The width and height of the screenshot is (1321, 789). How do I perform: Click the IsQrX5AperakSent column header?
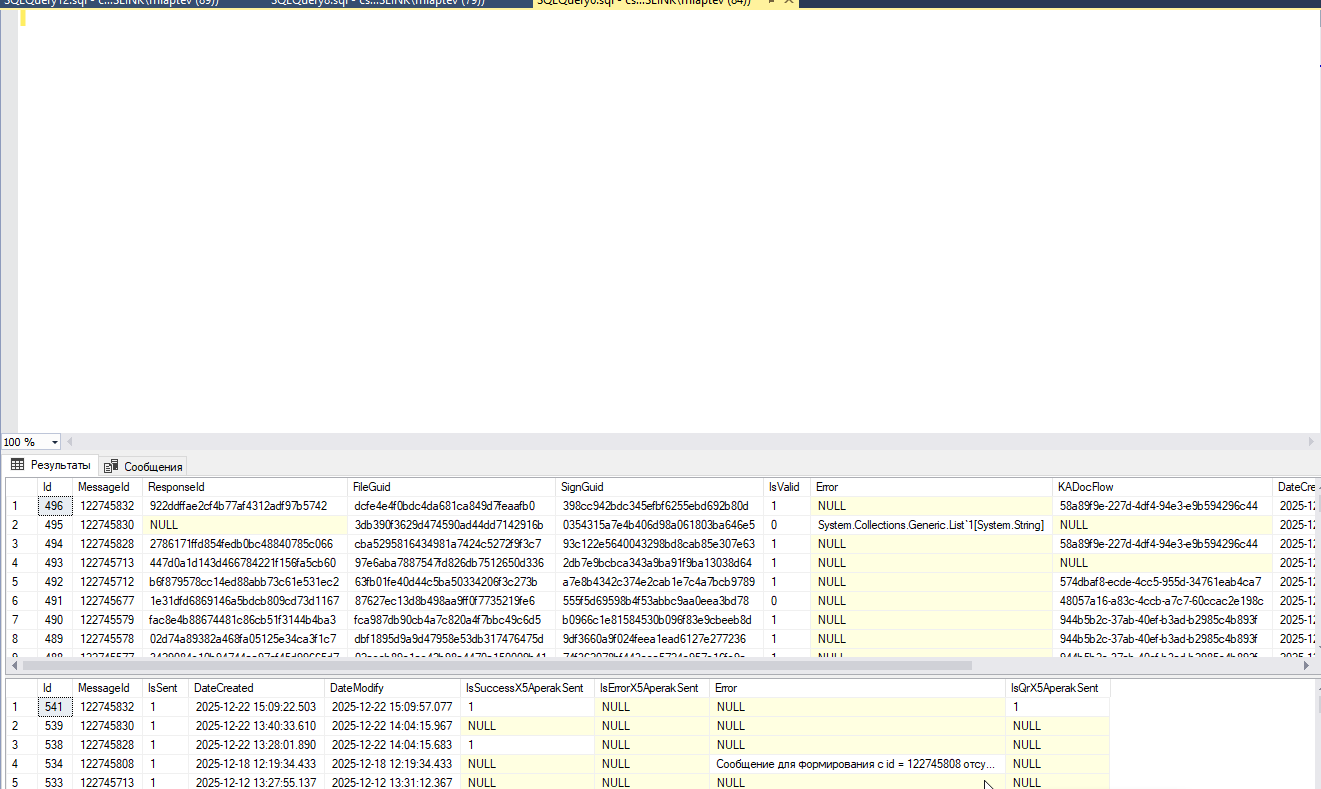coord(1058,688)
